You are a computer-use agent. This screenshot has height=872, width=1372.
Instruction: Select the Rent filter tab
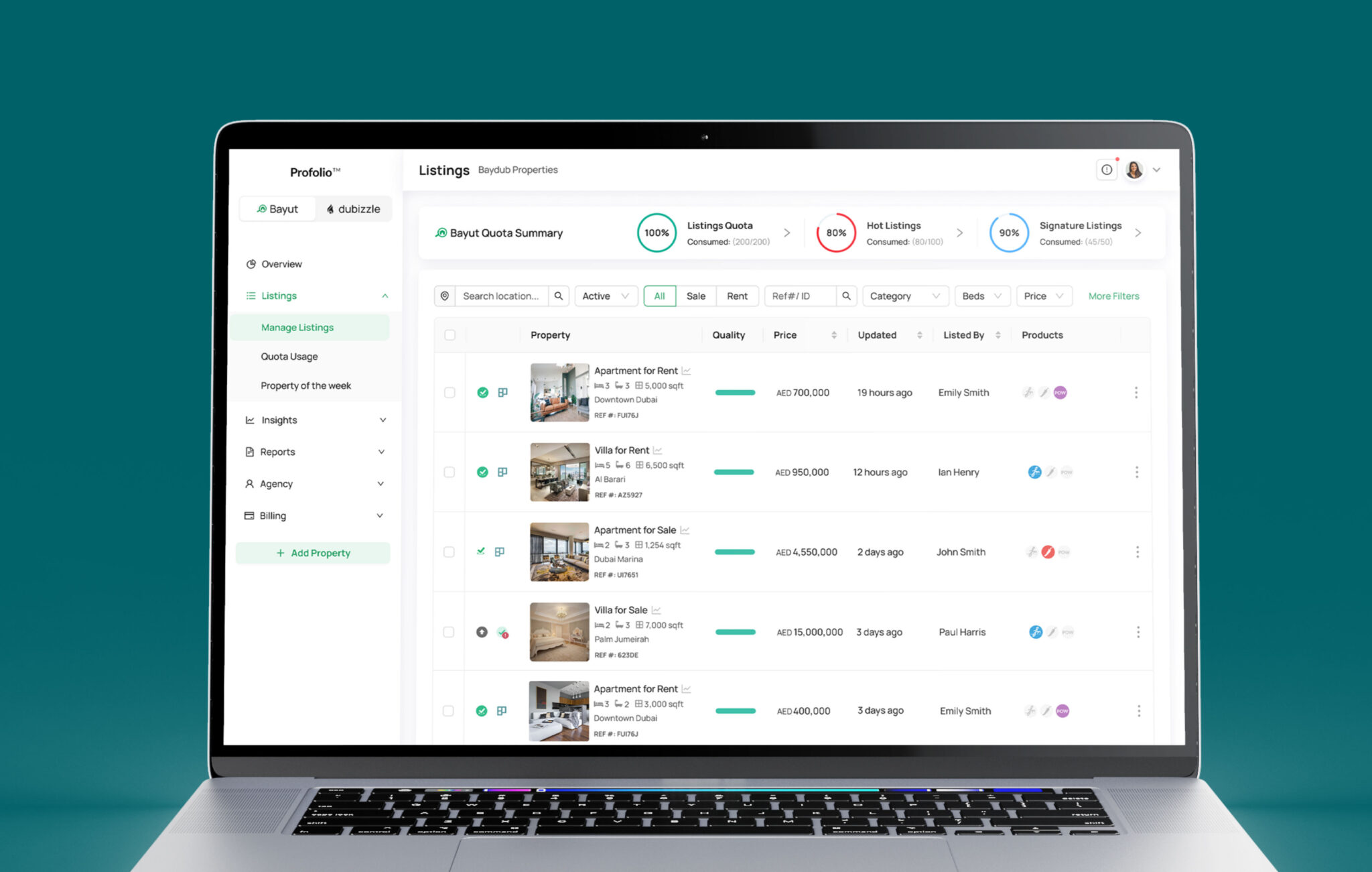737,296
